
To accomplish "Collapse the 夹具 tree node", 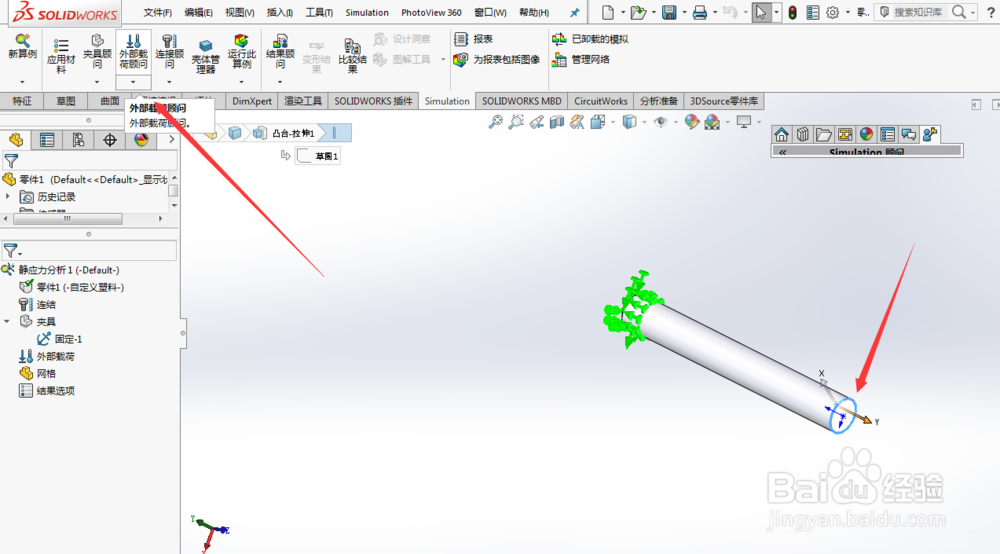I will 8,322.
